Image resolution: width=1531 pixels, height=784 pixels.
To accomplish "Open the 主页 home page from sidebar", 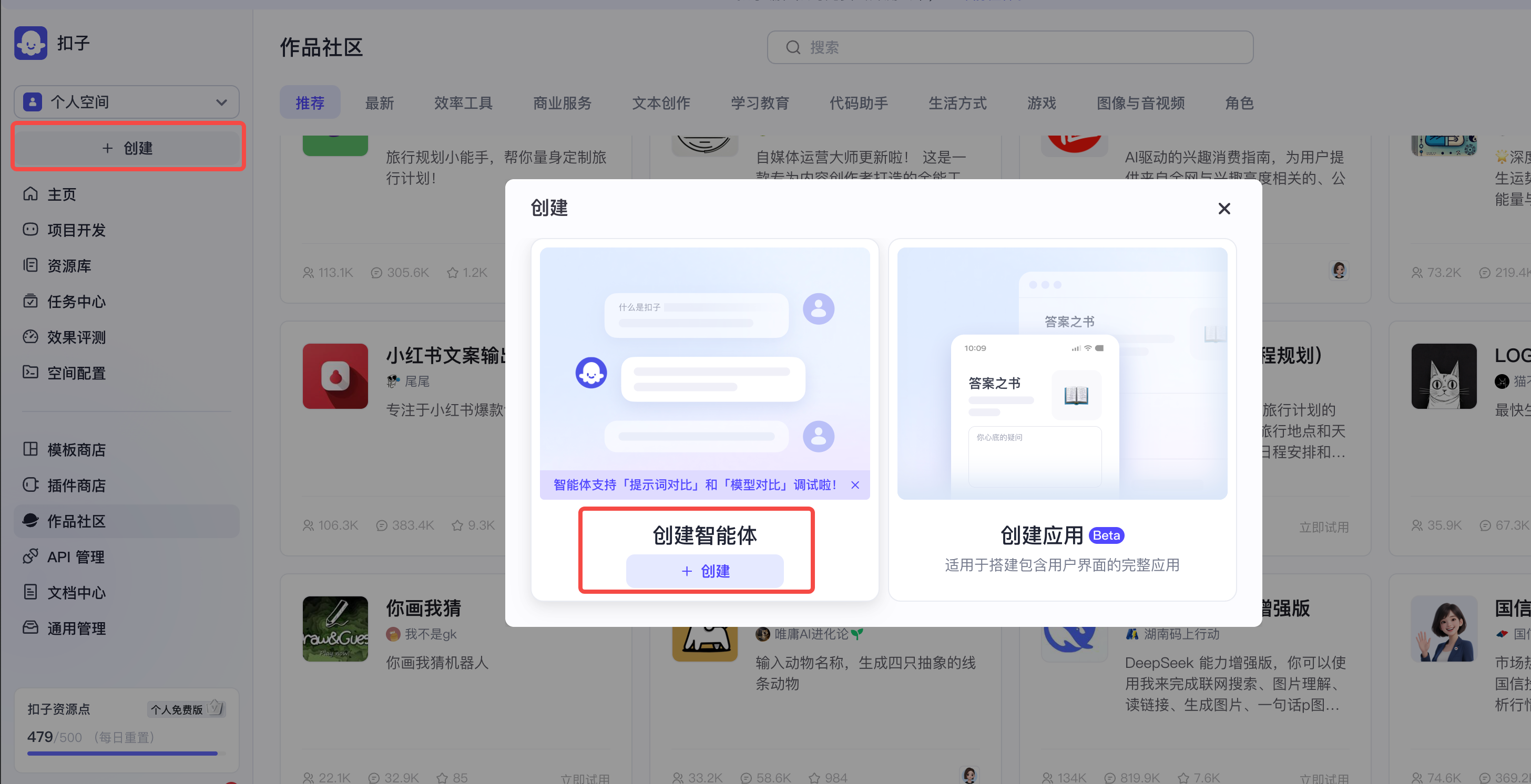I will [x=61, y=194].
